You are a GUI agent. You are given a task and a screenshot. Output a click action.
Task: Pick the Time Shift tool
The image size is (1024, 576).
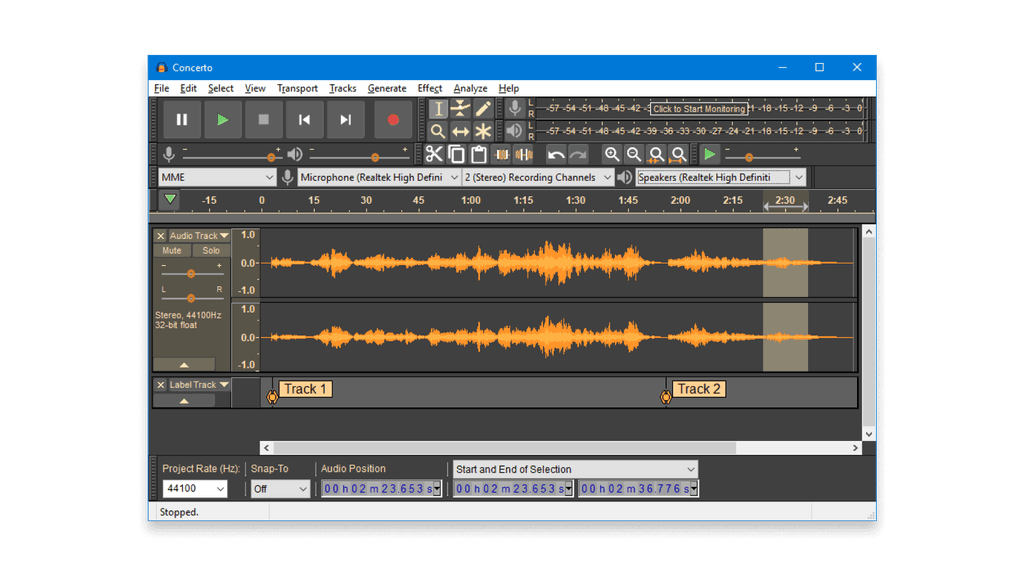[461, 131]
